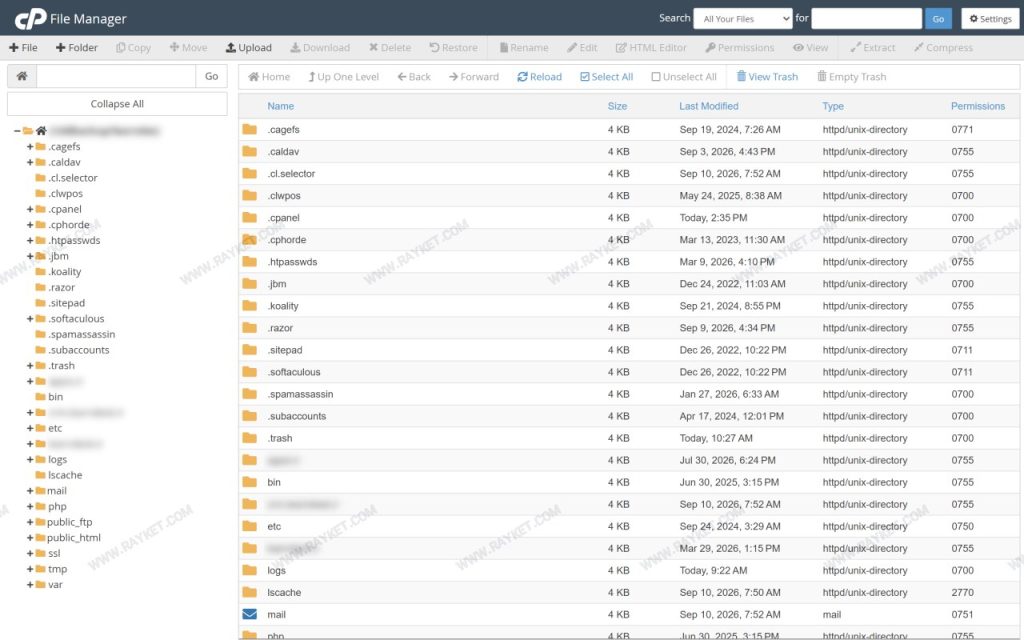
Task: Select the .koality row in file list
Action: 628,306
